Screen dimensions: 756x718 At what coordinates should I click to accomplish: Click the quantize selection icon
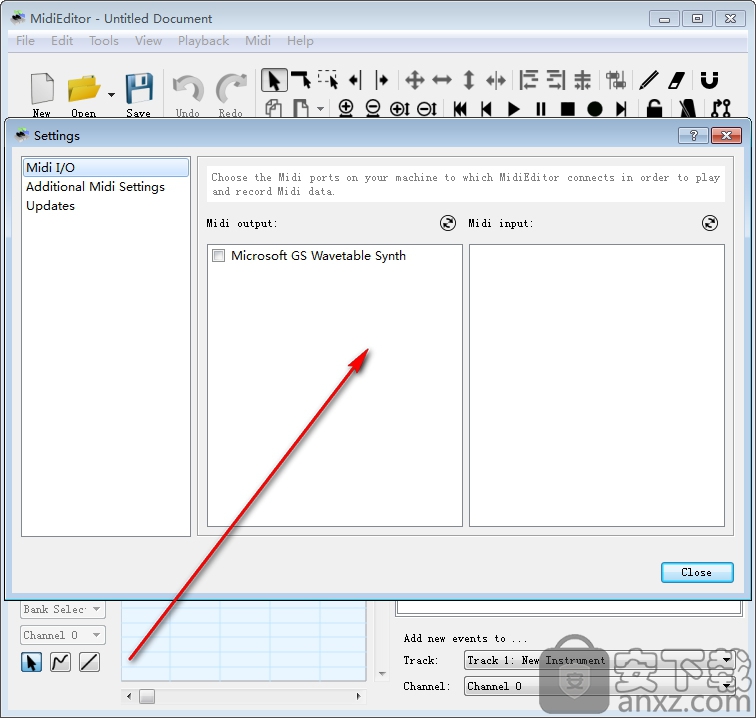point(616,80)
